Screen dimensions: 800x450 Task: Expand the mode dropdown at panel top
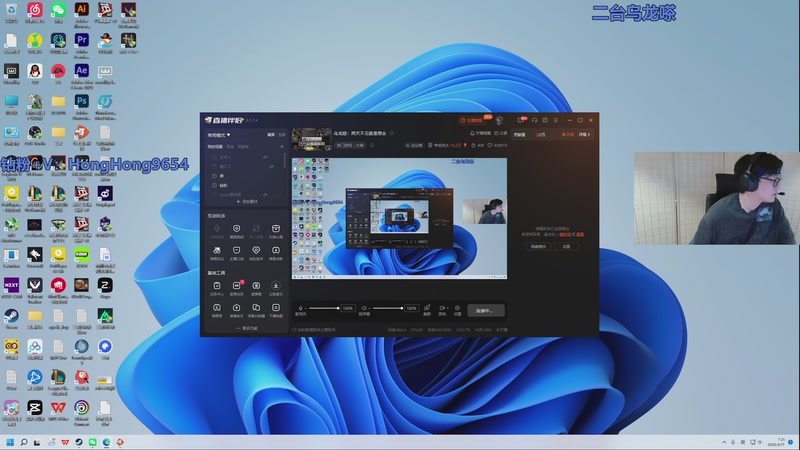click(x=219, y=134)
